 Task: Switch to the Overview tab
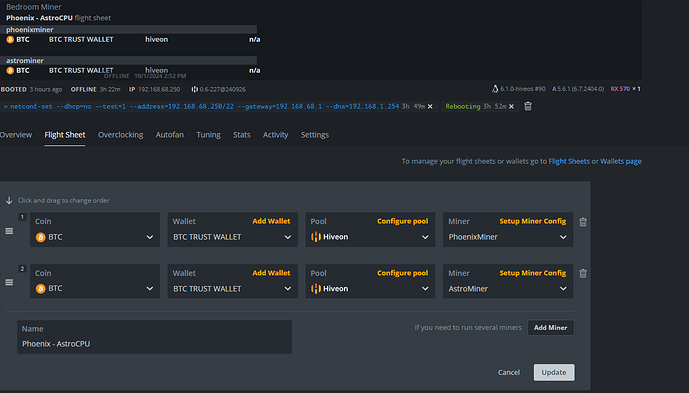click(16, 135)
